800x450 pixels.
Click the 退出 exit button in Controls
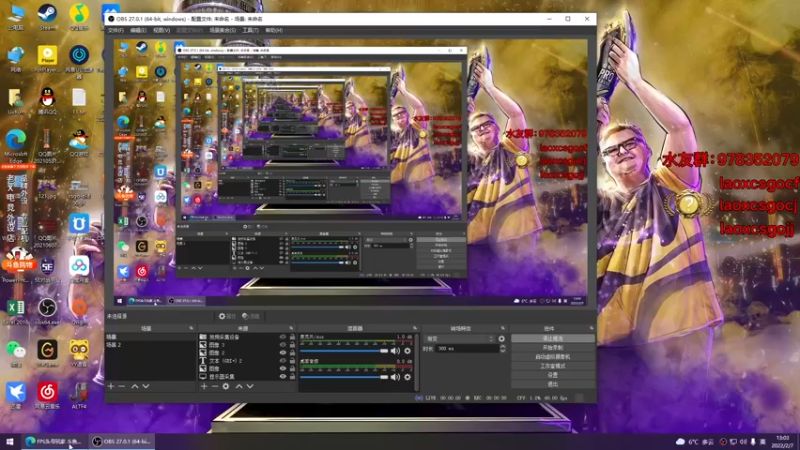[x=553, y=384]
